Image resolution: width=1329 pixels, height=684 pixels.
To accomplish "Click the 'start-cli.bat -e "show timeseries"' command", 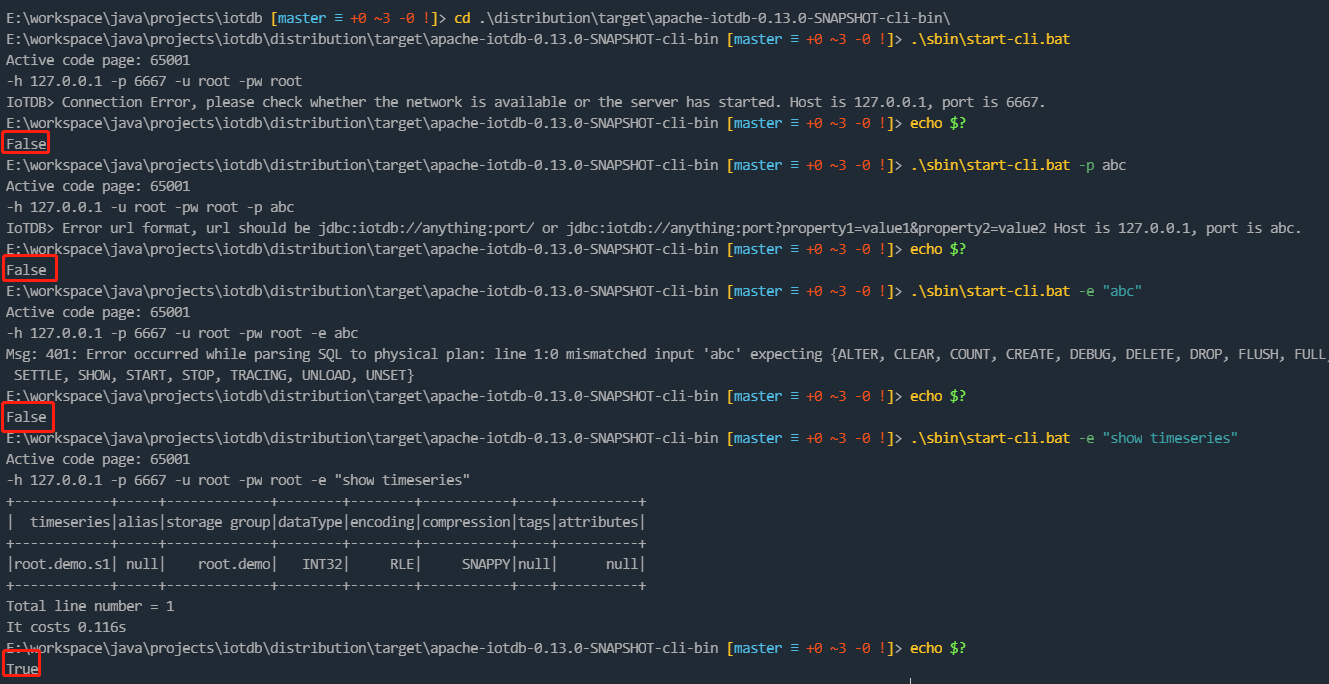I will (1074, 438).
